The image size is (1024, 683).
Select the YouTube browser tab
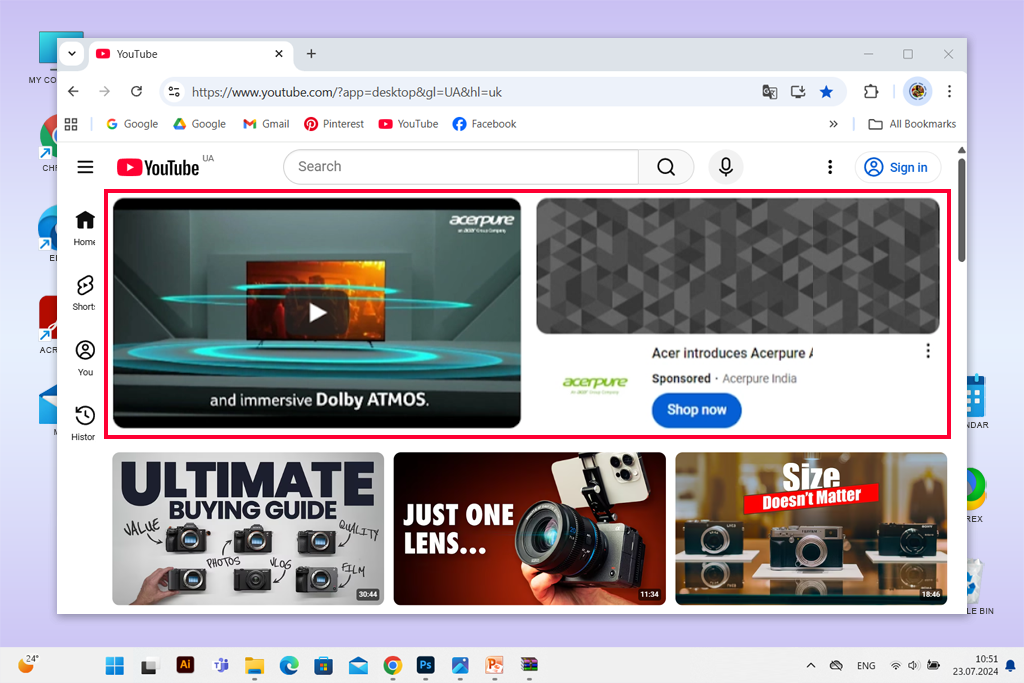point(189,54)
